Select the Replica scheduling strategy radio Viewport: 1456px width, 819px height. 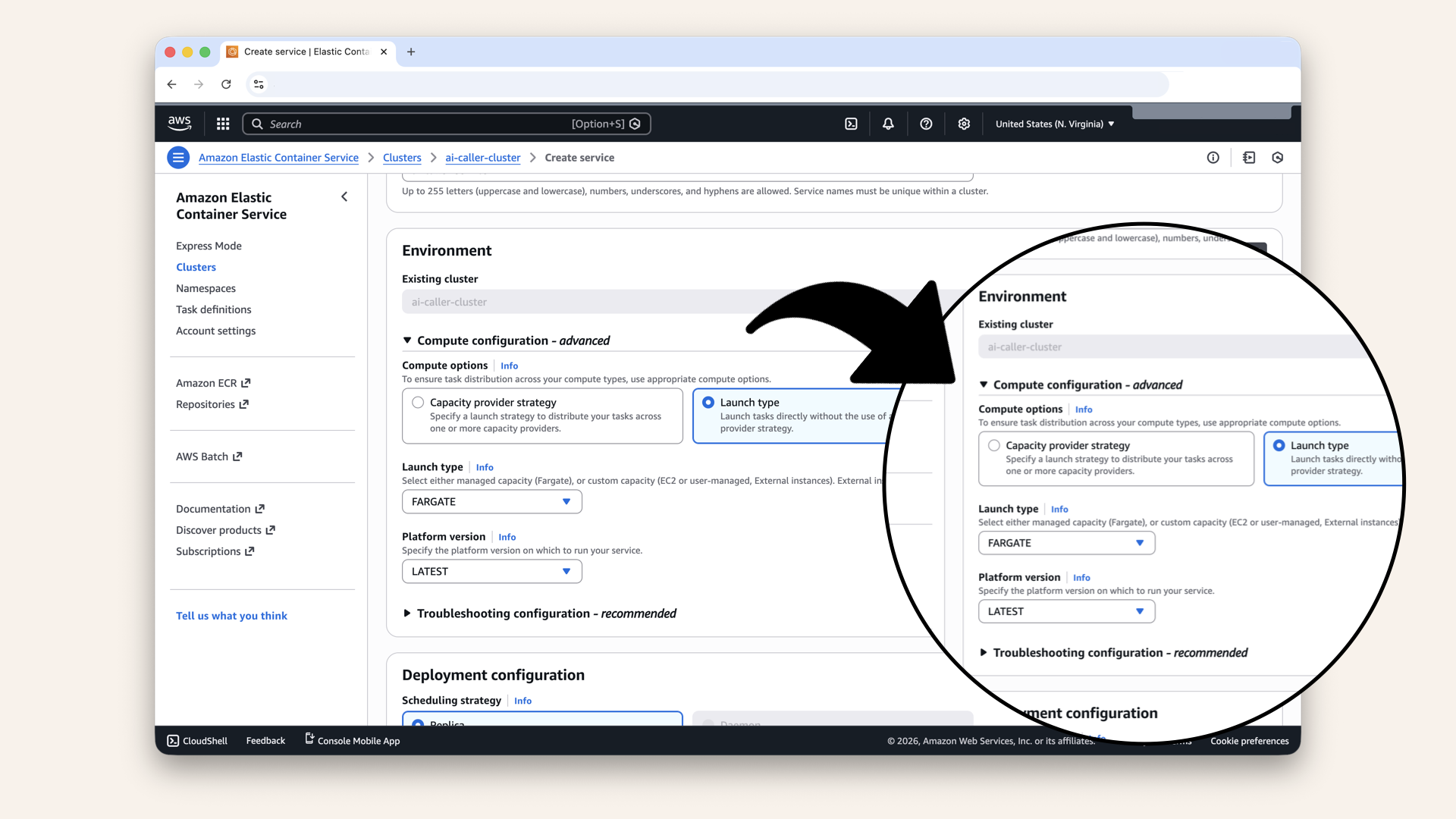pos(418,723)
